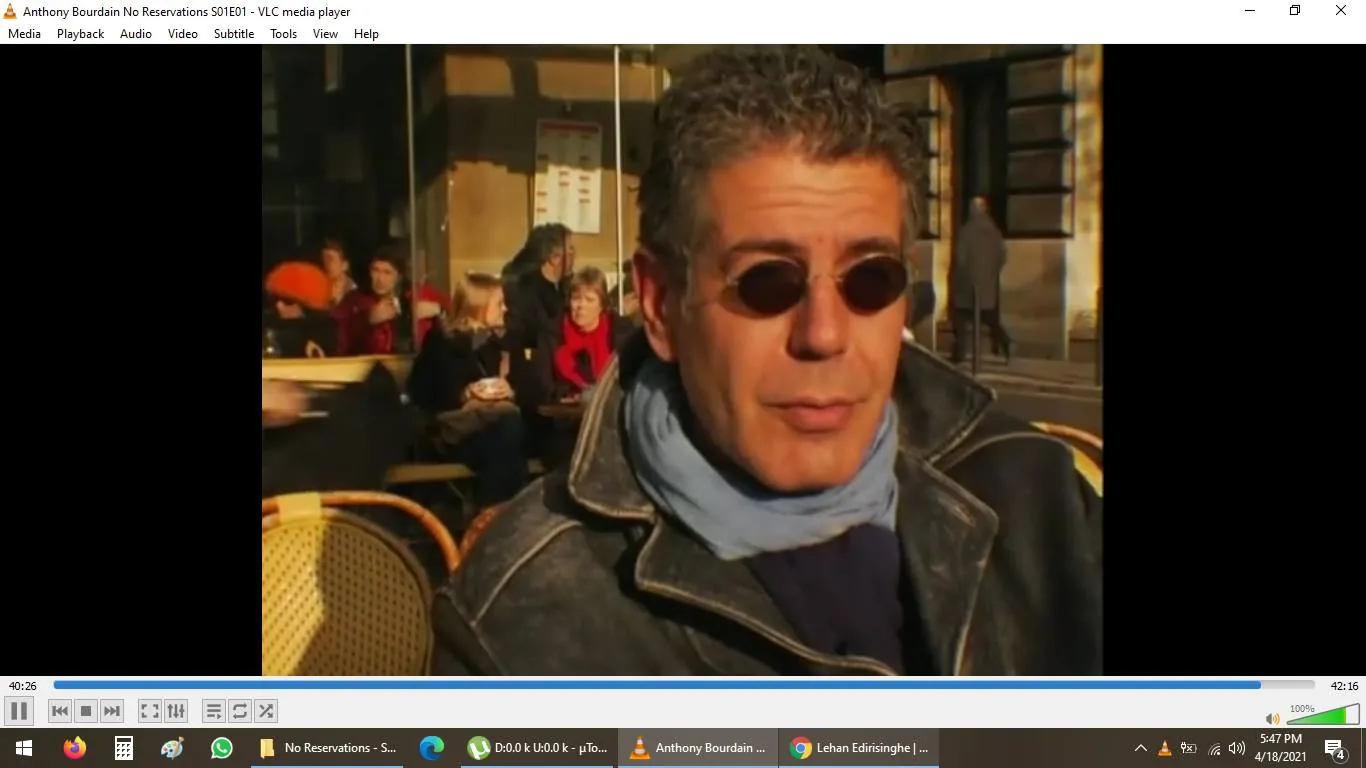Viewport: 1366px width, 768px height.
Task: Click the previous media button
Action: 59,711
